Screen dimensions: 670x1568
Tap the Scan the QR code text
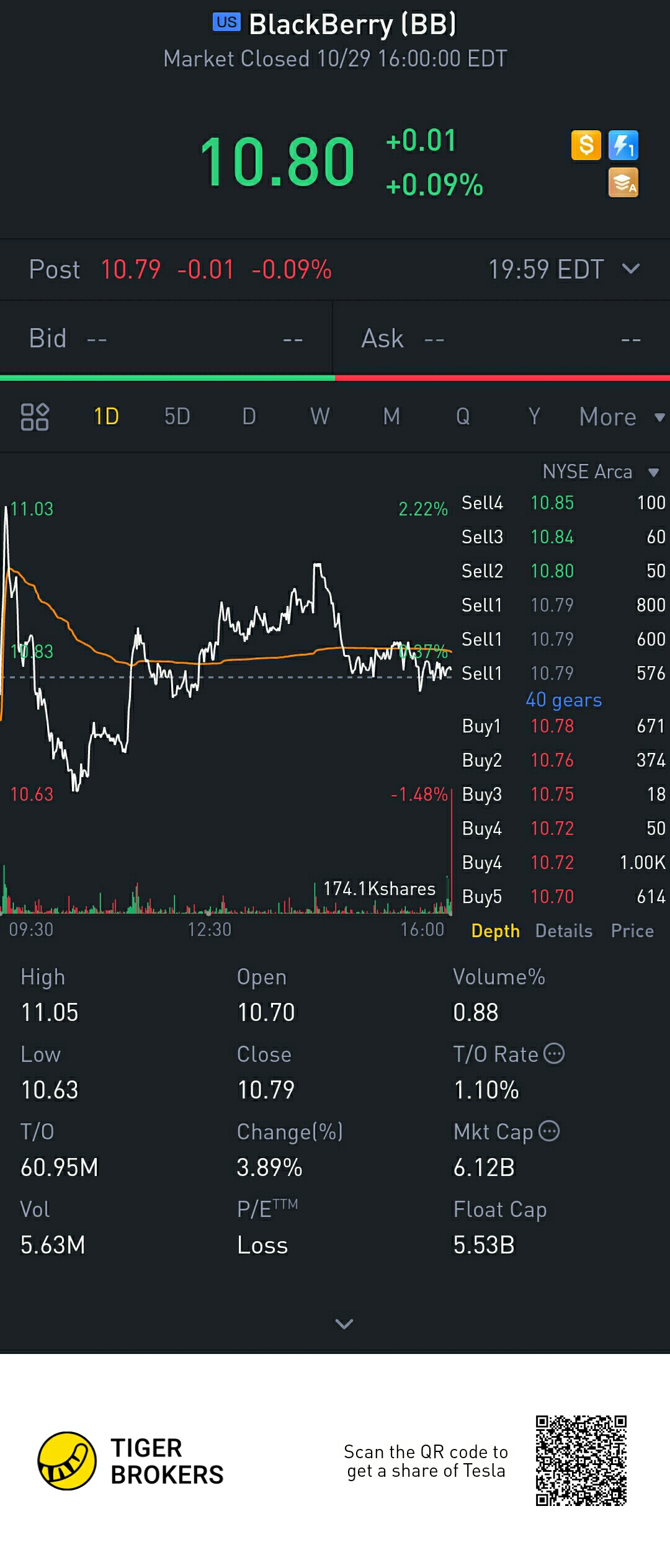[426, 1461]
